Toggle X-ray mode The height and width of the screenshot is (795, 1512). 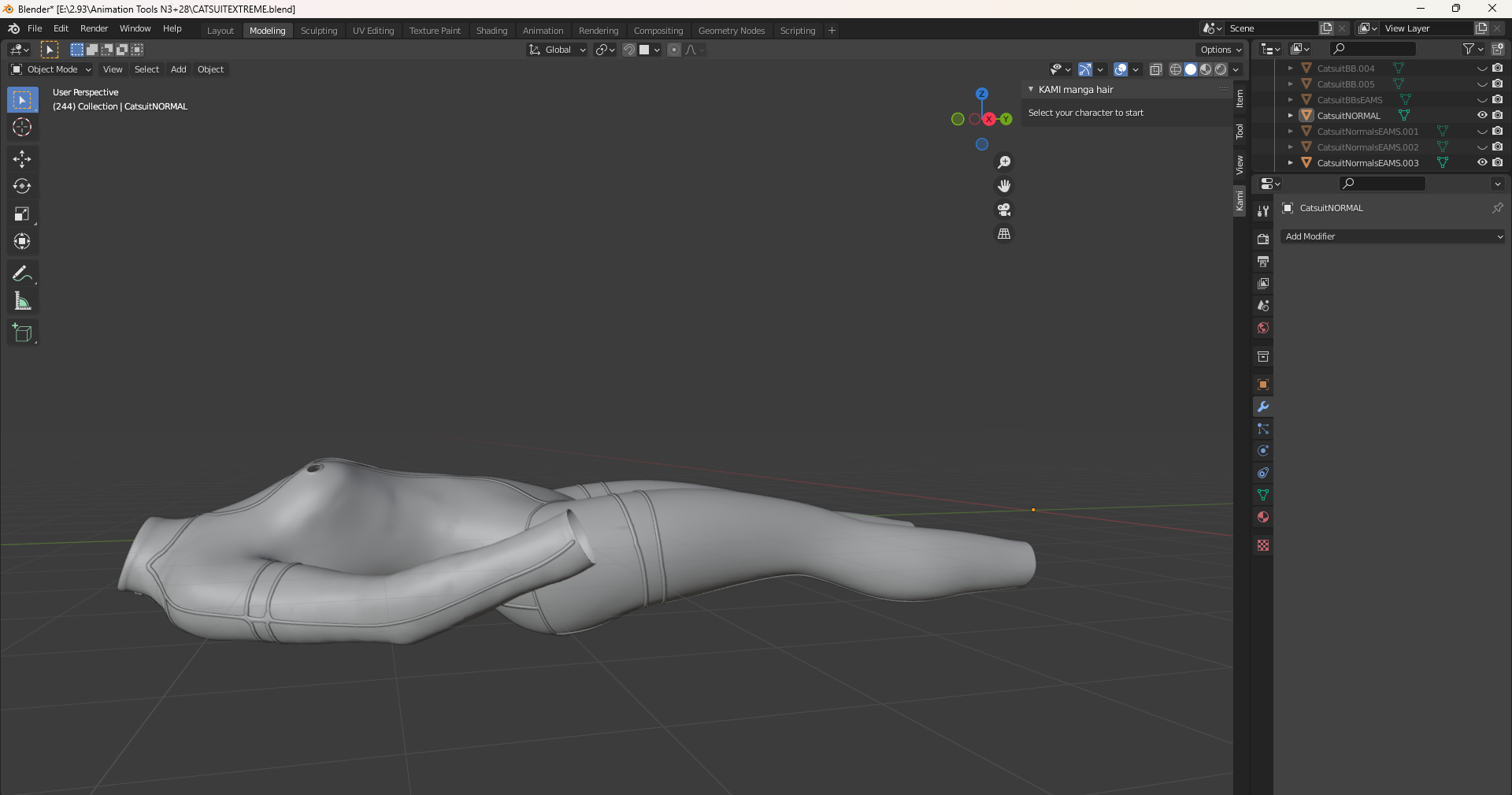[1155, 69]
